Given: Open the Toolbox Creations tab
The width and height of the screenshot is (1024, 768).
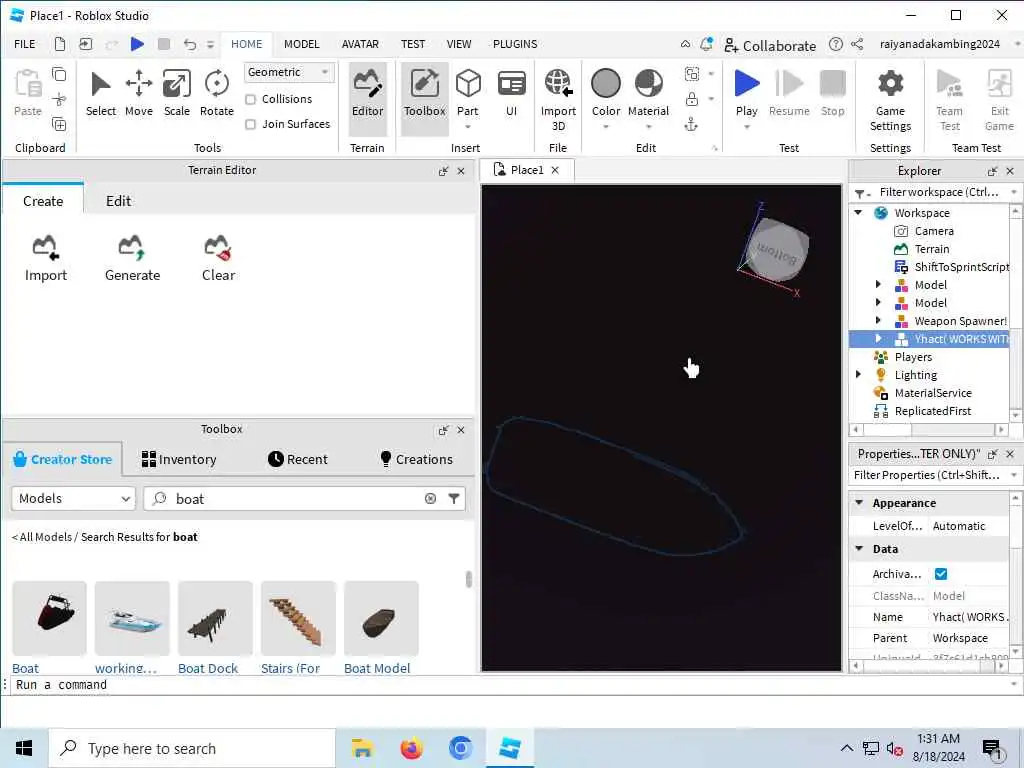Looking at the screenshot, I should pyautogui.click(x=416, y=459).
